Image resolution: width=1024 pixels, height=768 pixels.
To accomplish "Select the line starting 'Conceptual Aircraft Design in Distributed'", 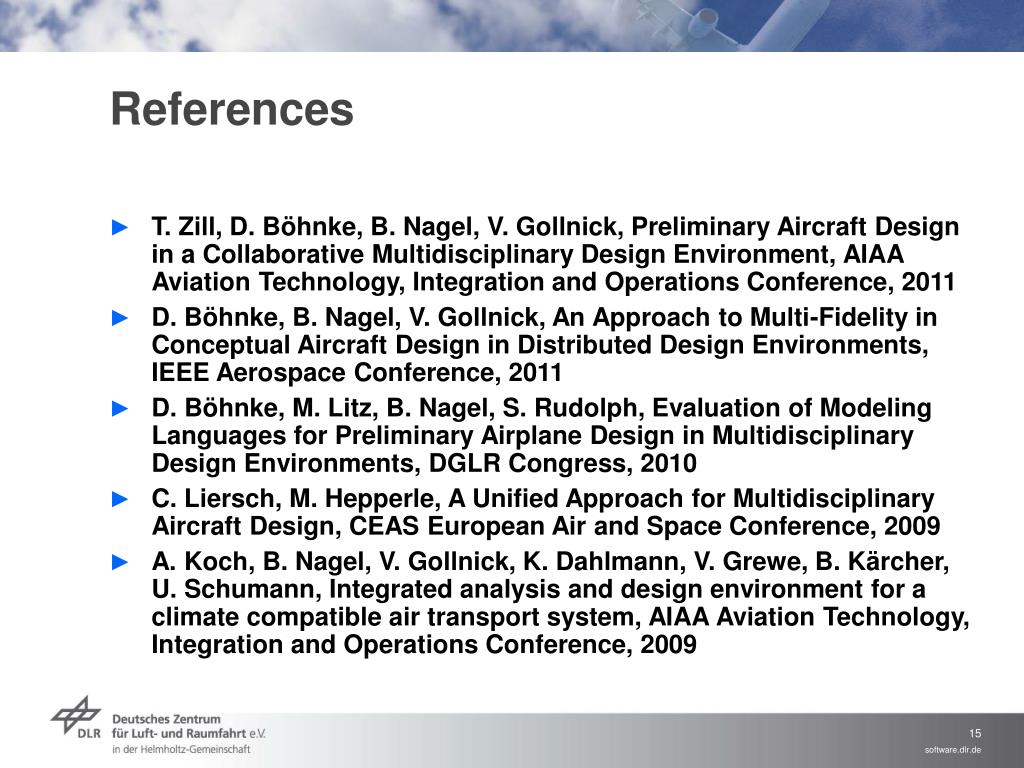I will [540, 345].
